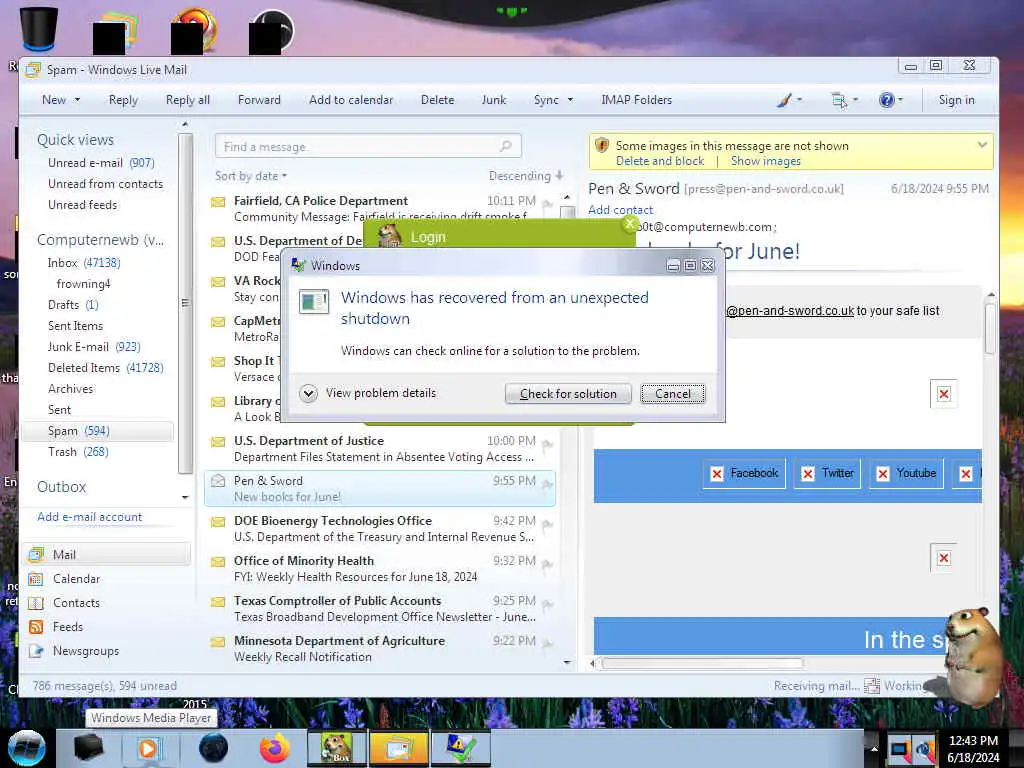Switch to Newsgroups view
The width and height of the screenshot is (1024, 768).
coord(86,650)
